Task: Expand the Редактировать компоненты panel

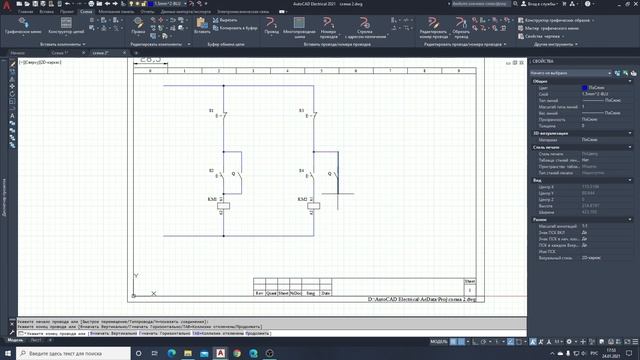Action: click(x=160, y=44)
